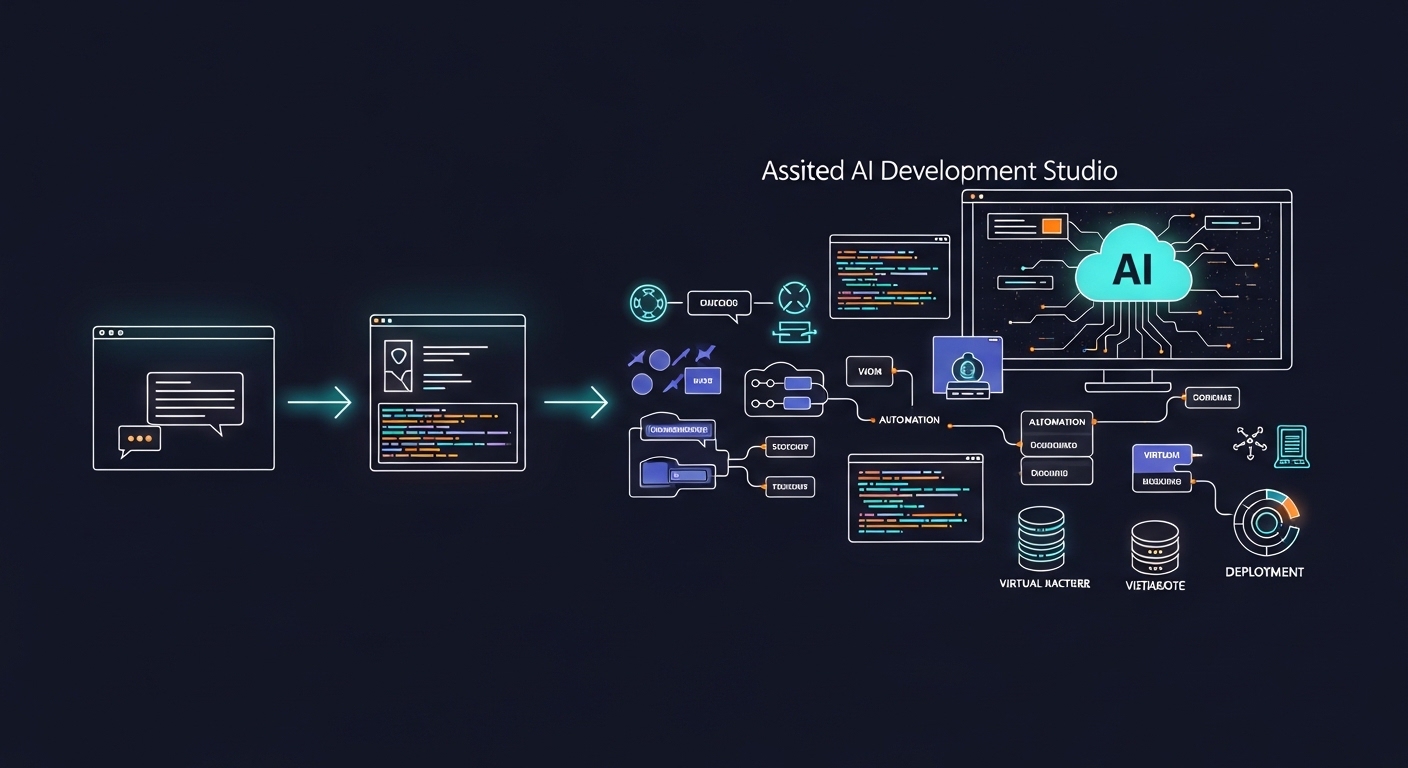Click the arrow after the code window
The image size is (1408, 768).
576,402
